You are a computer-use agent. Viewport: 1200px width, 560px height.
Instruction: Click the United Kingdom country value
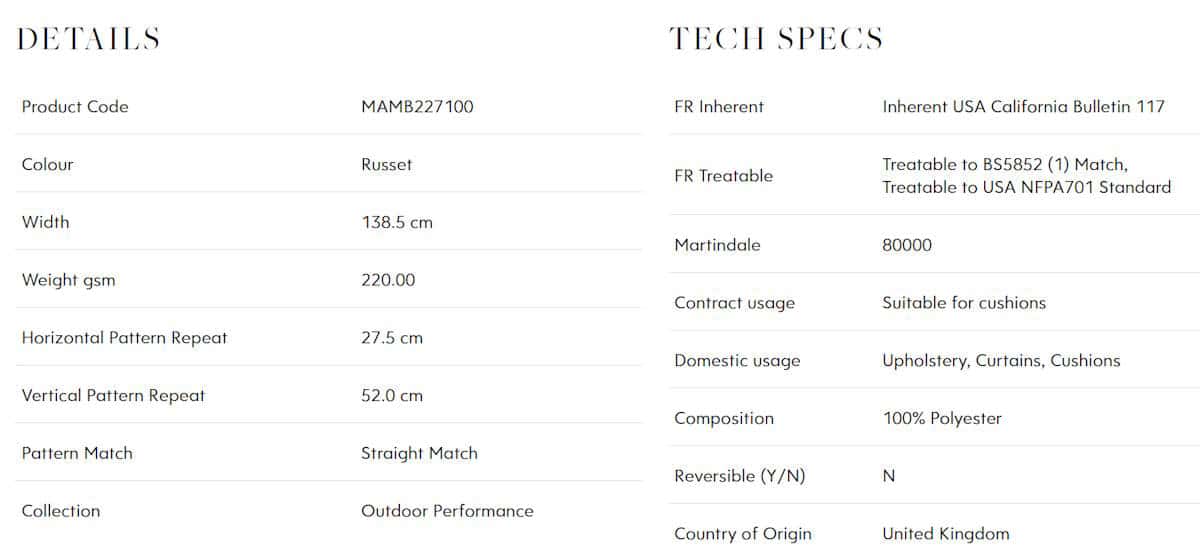coord(946,534)
